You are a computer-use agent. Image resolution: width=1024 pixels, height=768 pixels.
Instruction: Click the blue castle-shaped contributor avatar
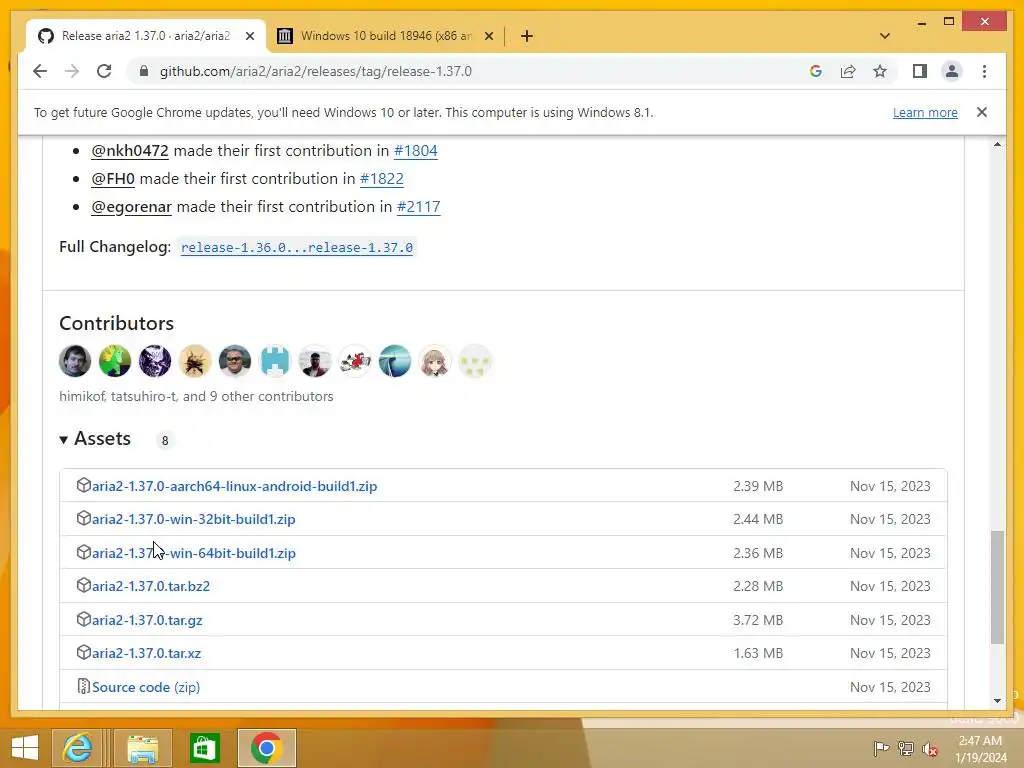click(275, 361)
